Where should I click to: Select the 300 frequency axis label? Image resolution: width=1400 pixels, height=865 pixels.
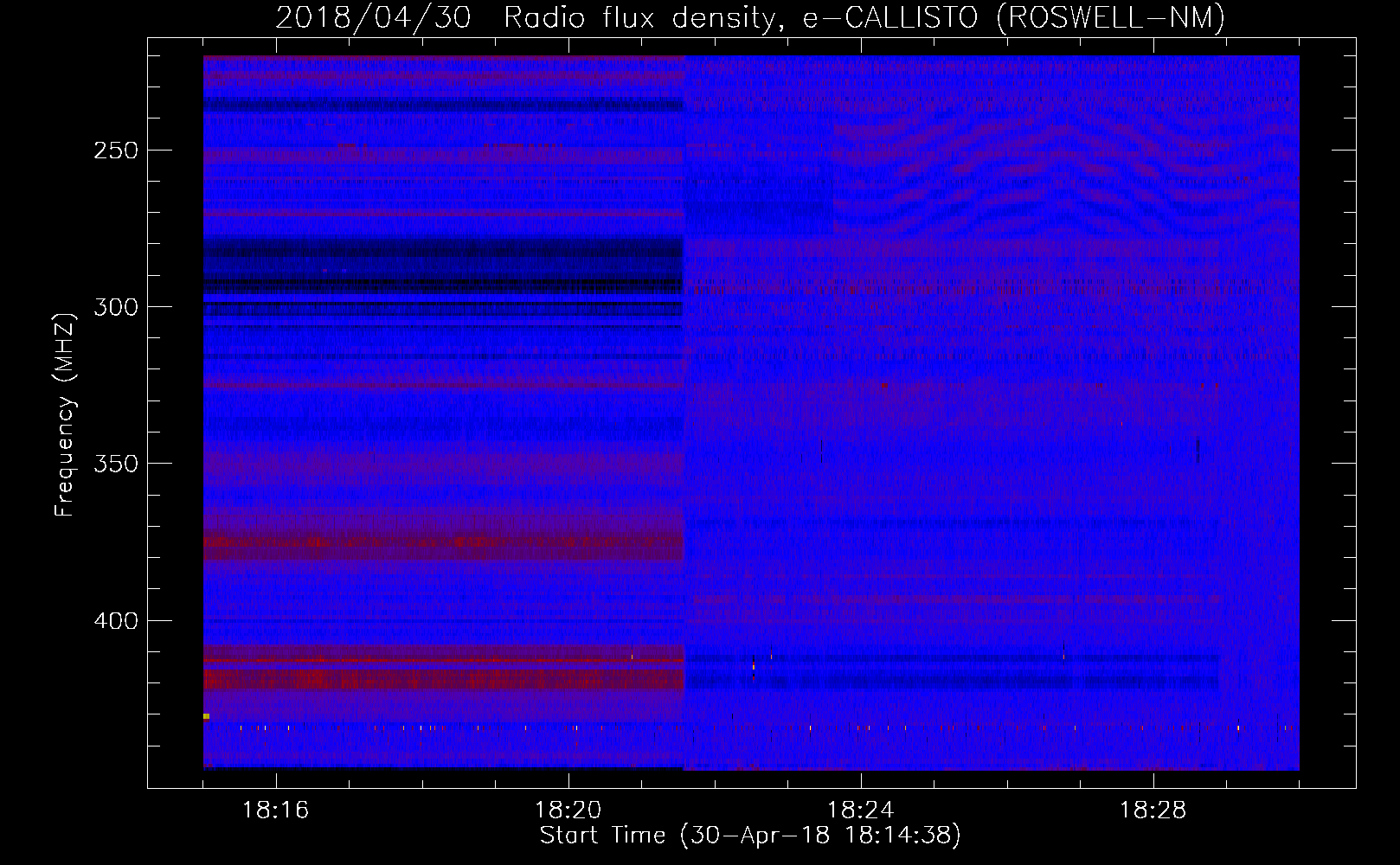click(116, 307)
